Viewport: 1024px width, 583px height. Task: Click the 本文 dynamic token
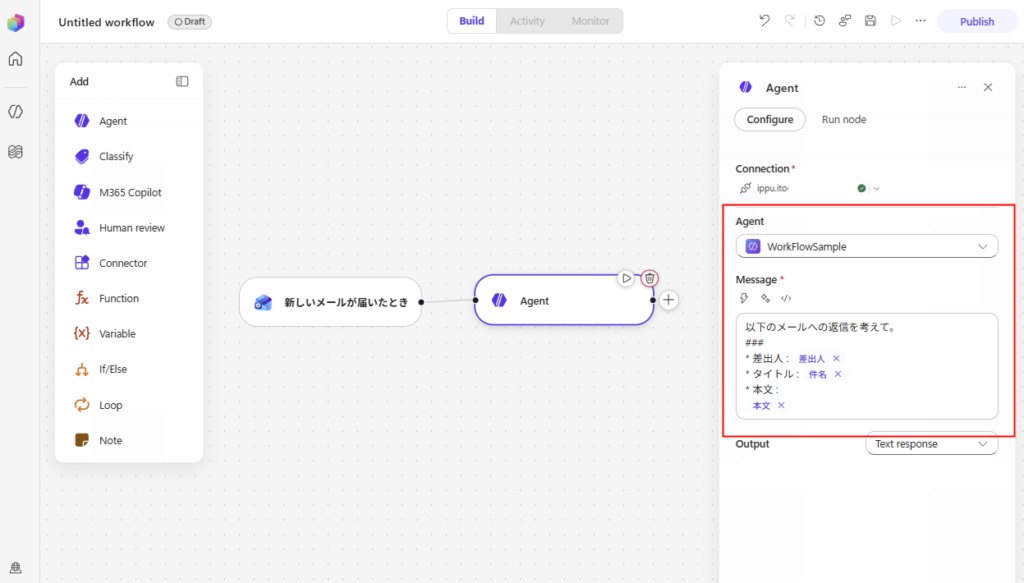point(761,405)
